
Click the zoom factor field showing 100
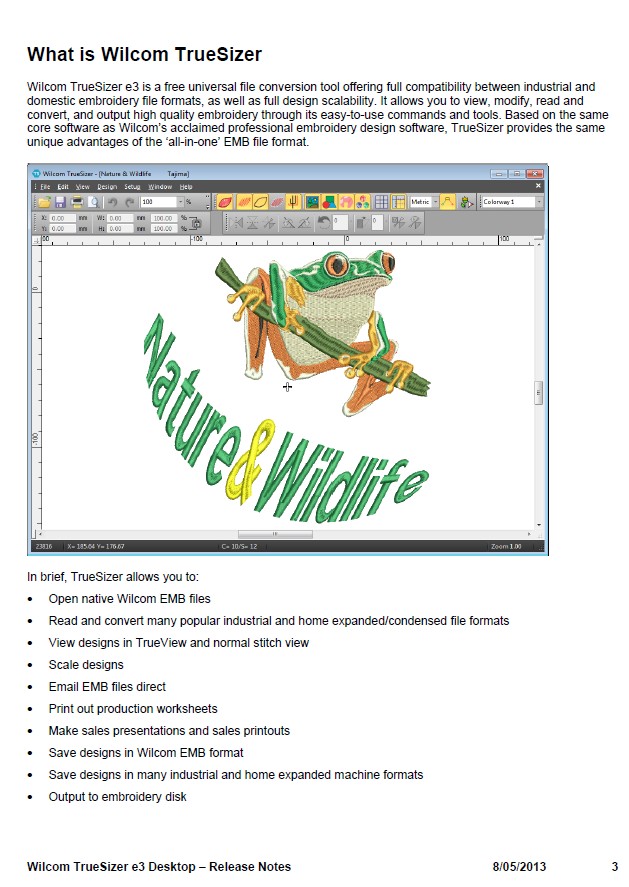(x=158, y=202)
